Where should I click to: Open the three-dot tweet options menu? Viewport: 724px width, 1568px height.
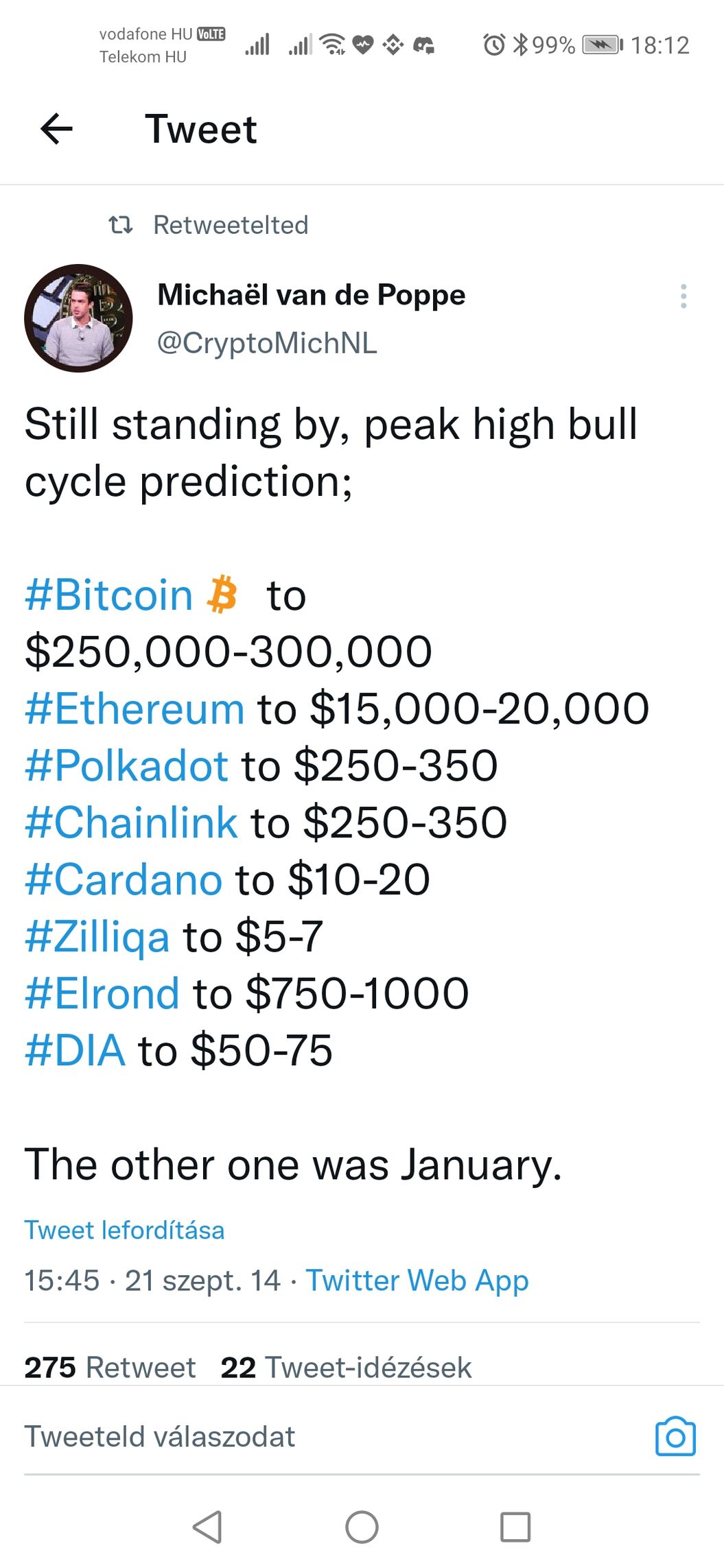pyautogui.click(x=683, y=296)
